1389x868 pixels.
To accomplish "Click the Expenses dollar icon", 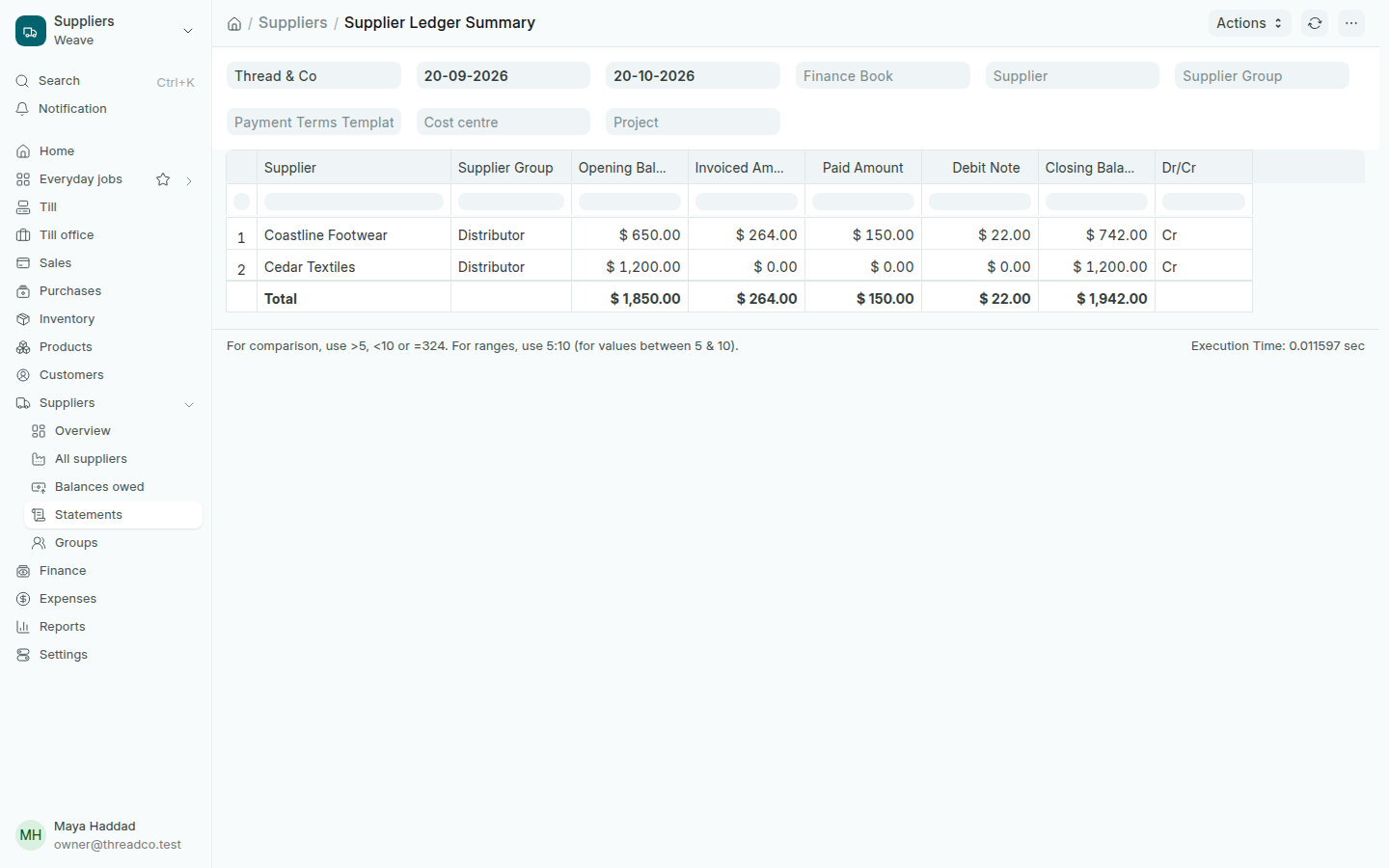I will tap(23, 599).
